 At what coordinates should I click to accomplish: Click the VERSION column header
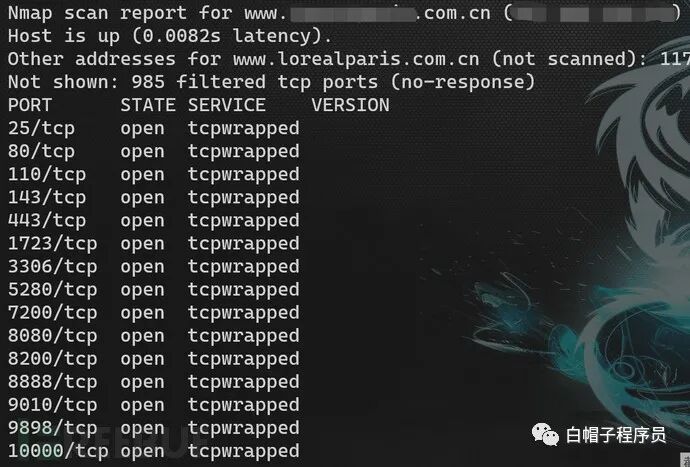(x=350, y=105)
